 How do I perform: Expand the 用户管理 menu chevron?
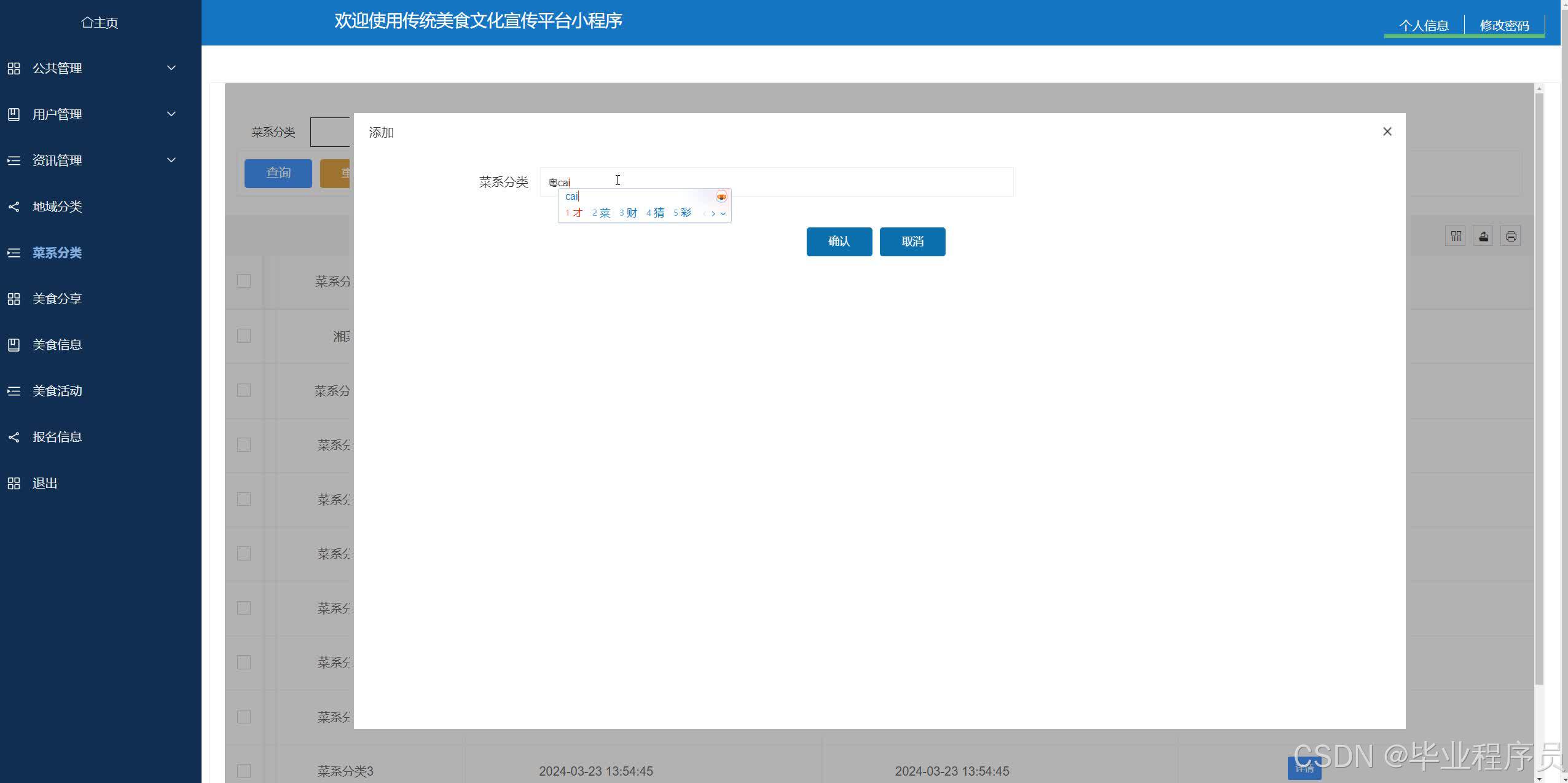click(x=171, y=114)
